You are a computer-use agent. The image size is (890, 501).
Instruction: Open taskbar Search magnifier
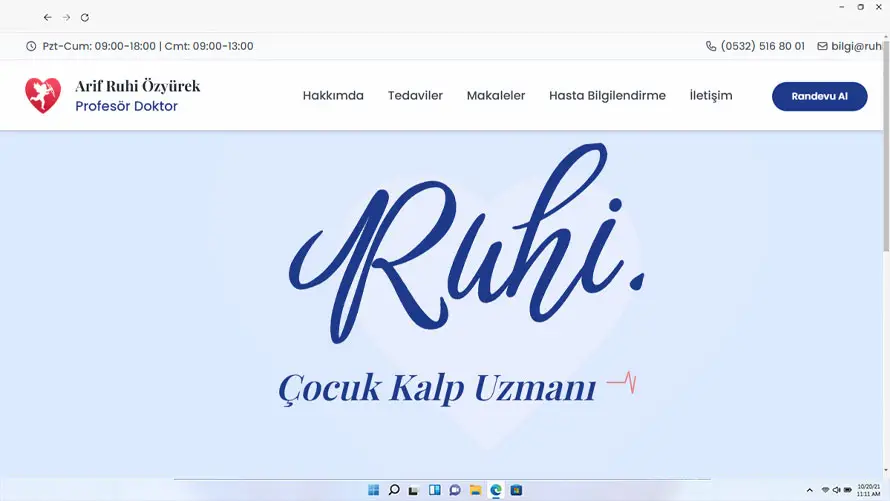pyautogui.click(x=394, y=490)
